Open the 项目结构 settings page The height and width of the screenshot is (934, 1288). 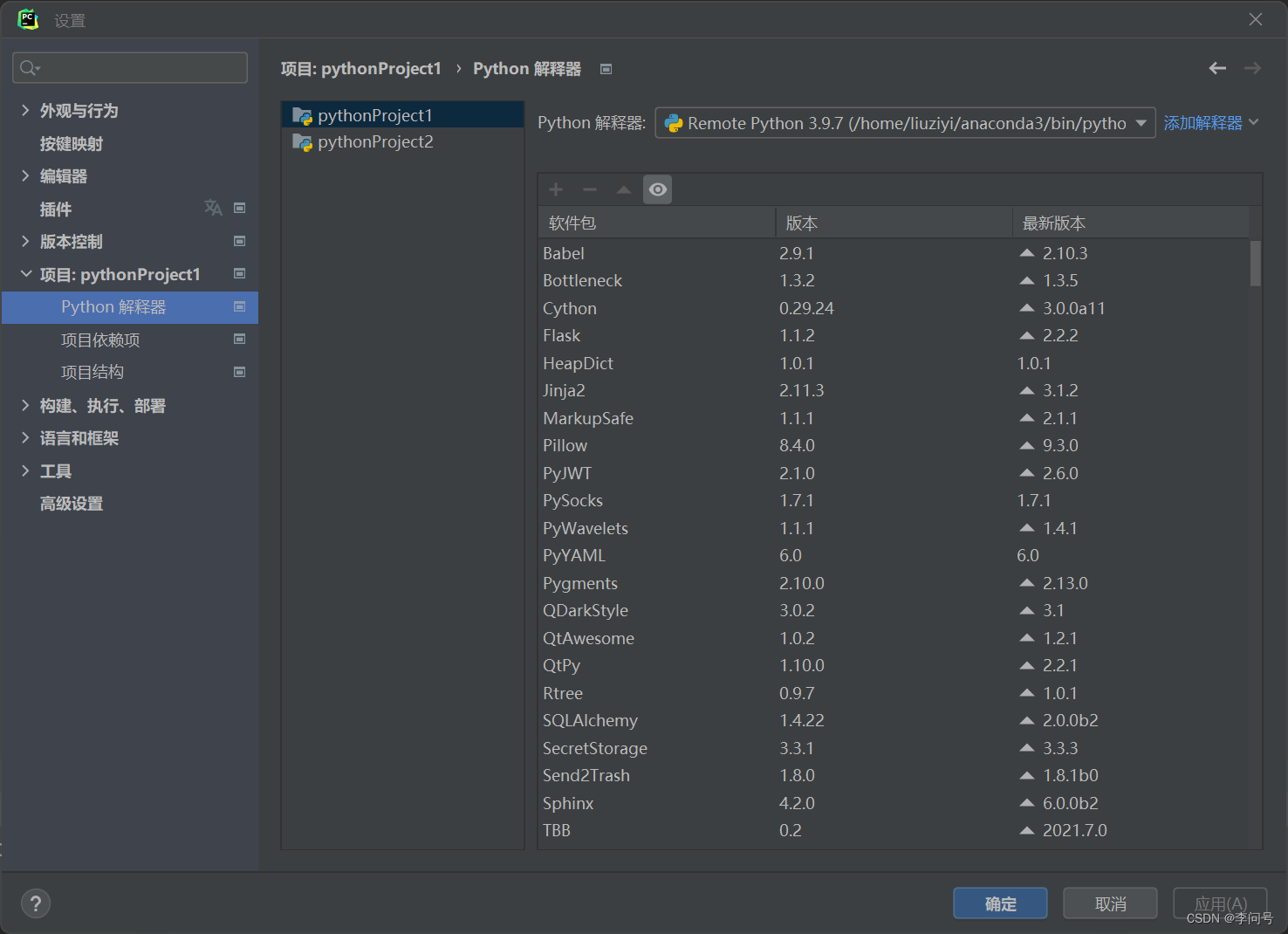(92, 372)
